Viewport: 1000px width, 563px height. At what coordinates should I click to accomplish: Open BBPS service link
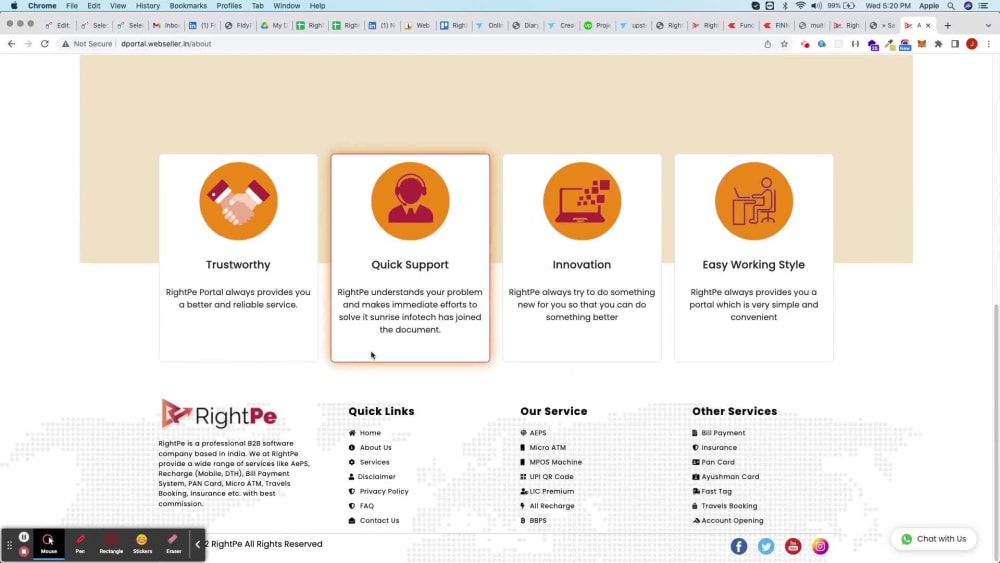coord(538,521)
